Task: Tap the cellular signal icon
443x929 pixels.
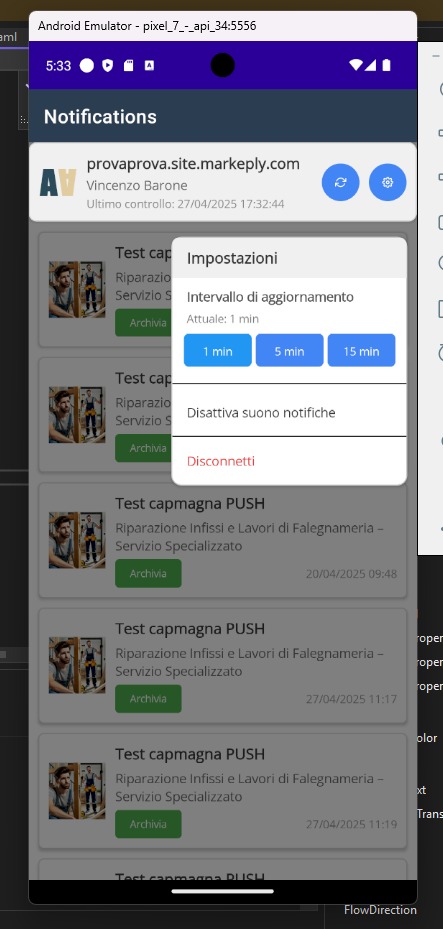Action: pos(370,65)
